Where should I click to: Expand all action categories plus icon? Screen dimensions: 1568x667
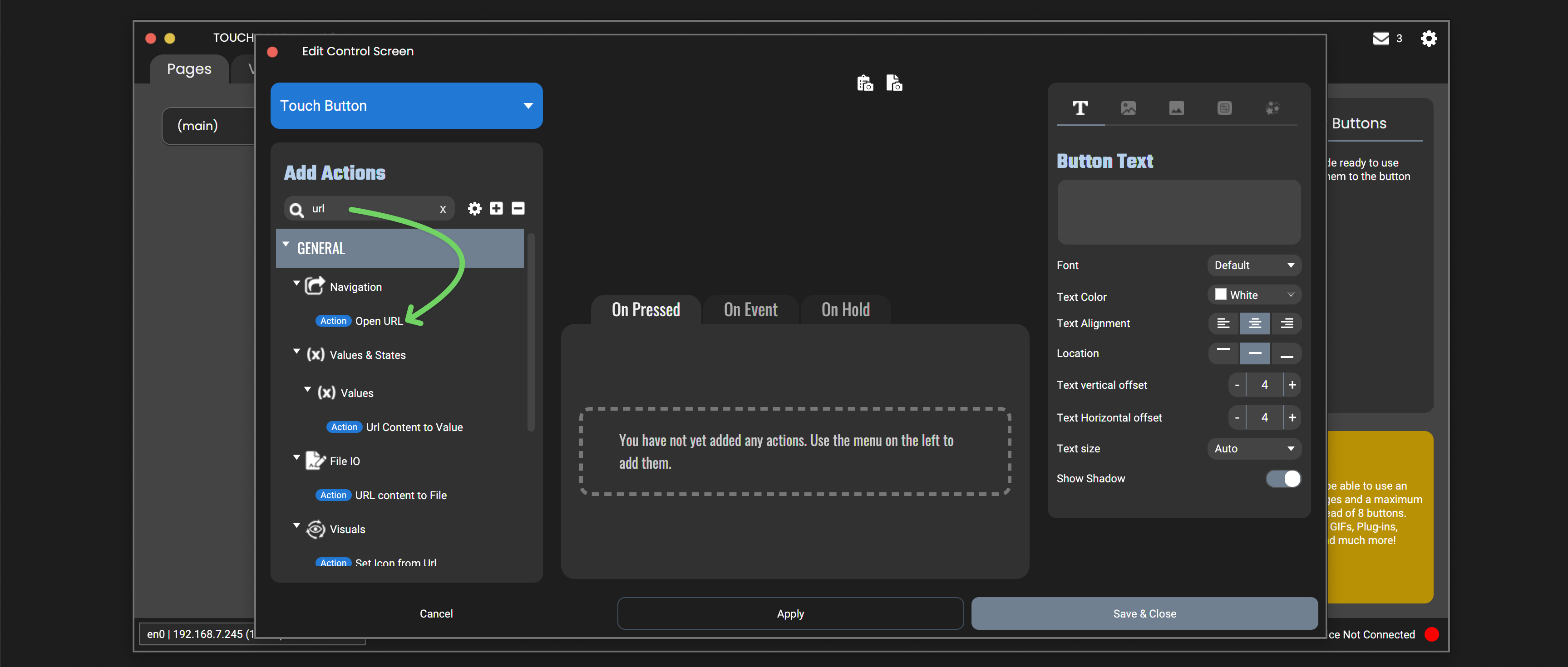tap(496, 209)
